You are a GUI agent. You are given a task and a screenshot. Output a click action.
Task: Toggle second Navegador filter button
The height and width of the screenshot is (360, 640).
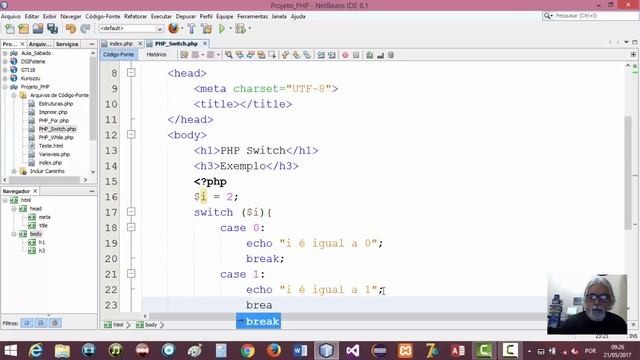(41, 323)
